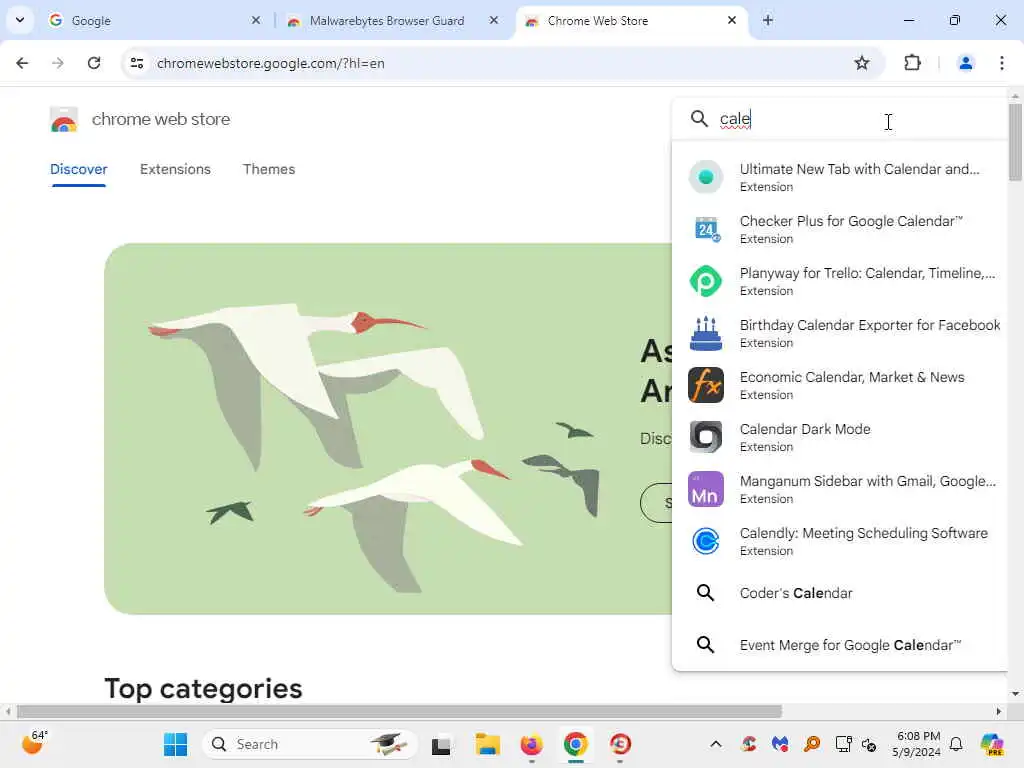1024x768 pixels.
Task: Click the browser back arrow
Action: tap(22, 63)
